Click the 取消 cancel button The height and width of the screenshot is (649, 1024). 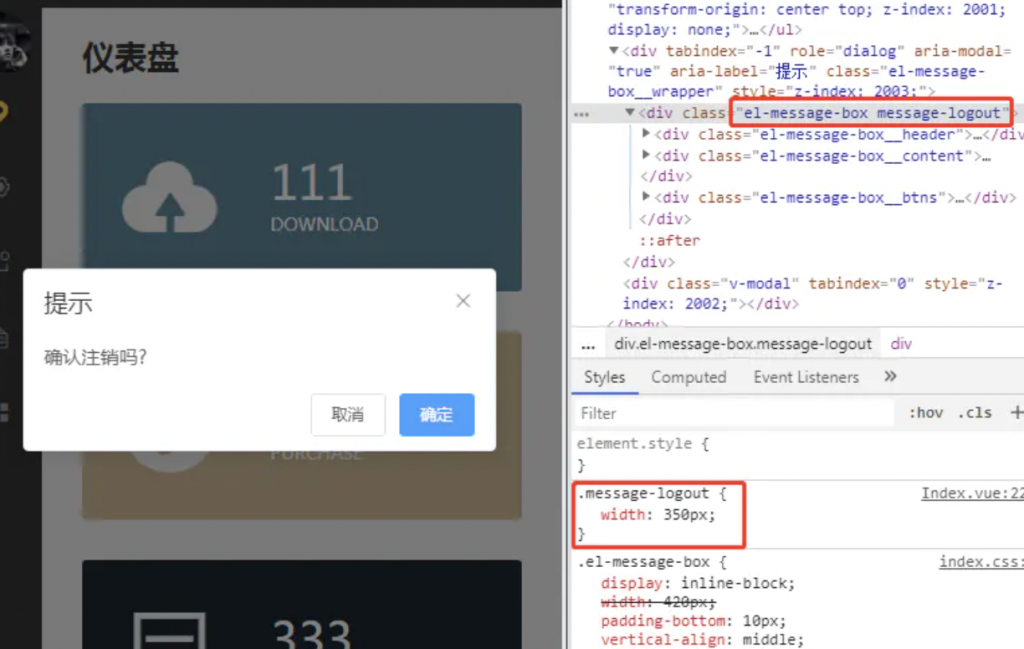348,415
